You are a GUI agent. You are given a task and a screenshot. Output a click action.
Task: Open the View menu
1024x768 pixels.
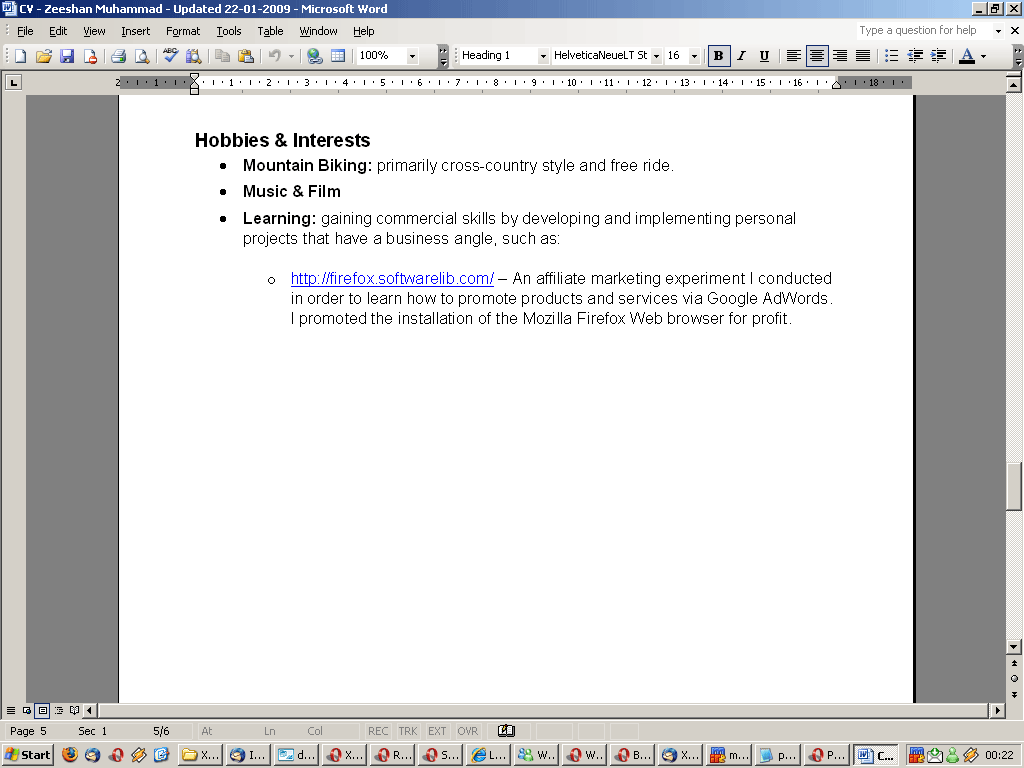click(94, 31)
